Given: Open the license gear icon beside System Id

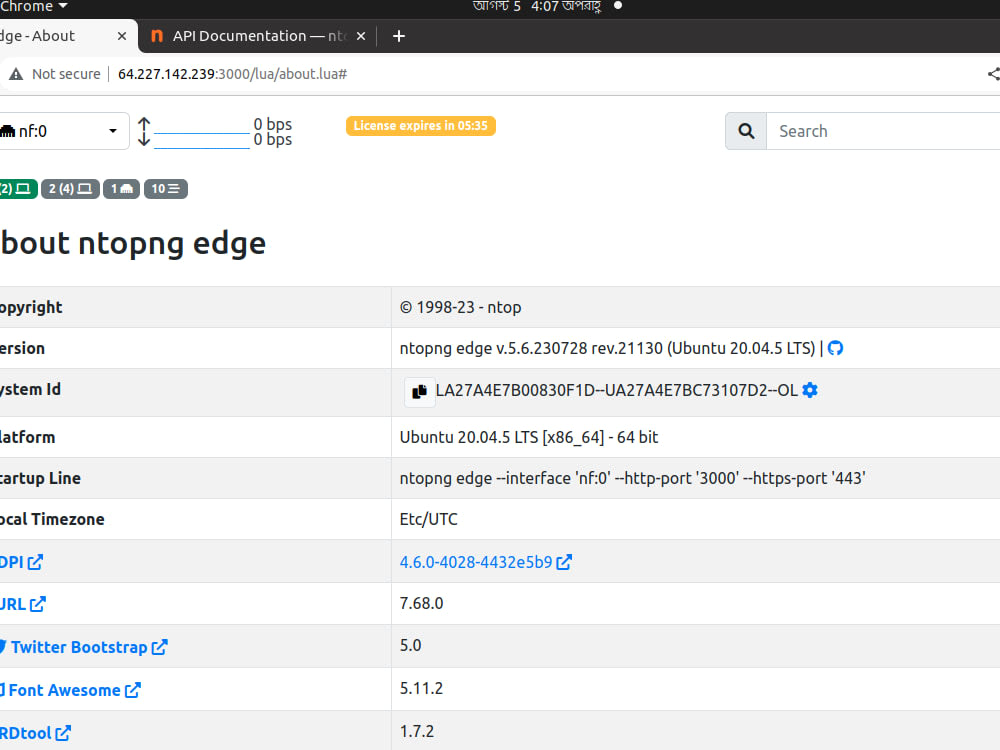Looking at the screenshot, I should [x=810, y=390].
